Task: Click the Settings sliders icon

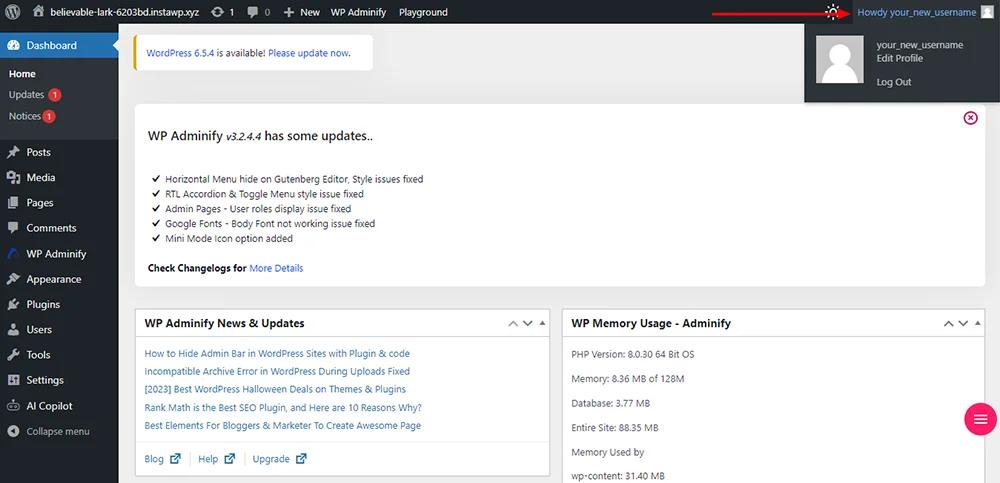Action: tap(13, 380)
